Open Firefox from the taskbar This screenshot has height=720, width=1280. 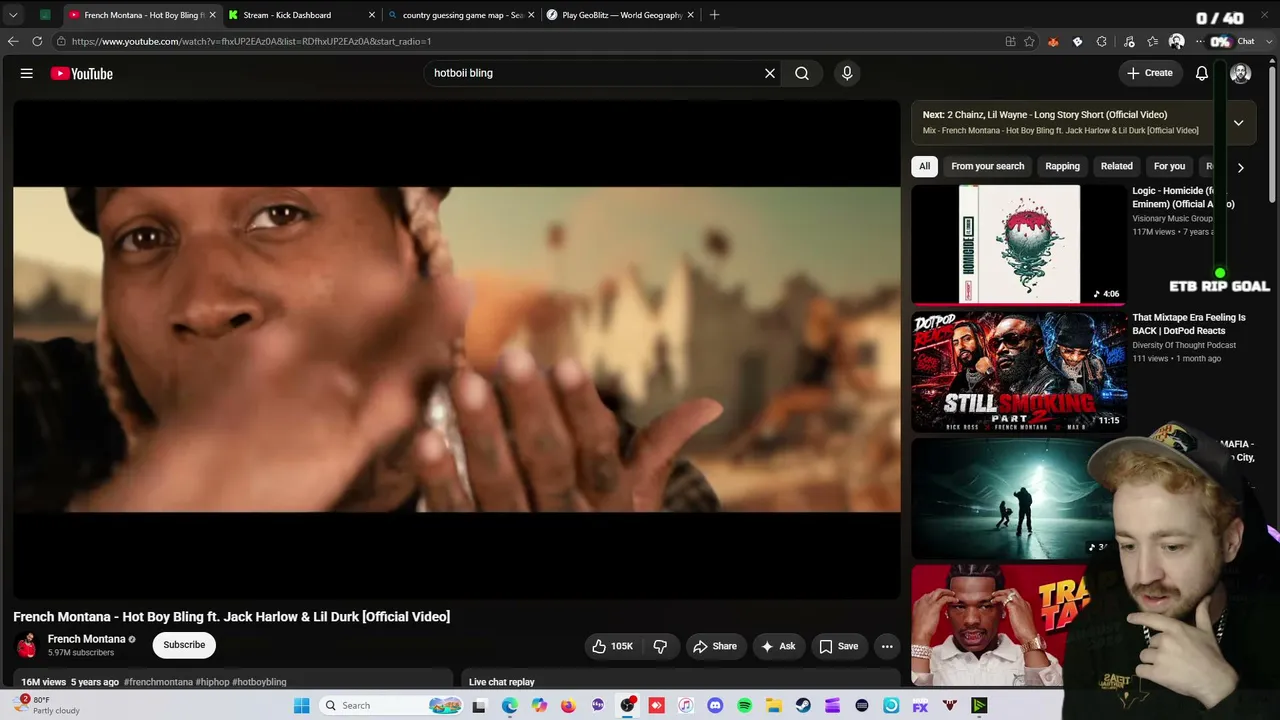(568, 705)
